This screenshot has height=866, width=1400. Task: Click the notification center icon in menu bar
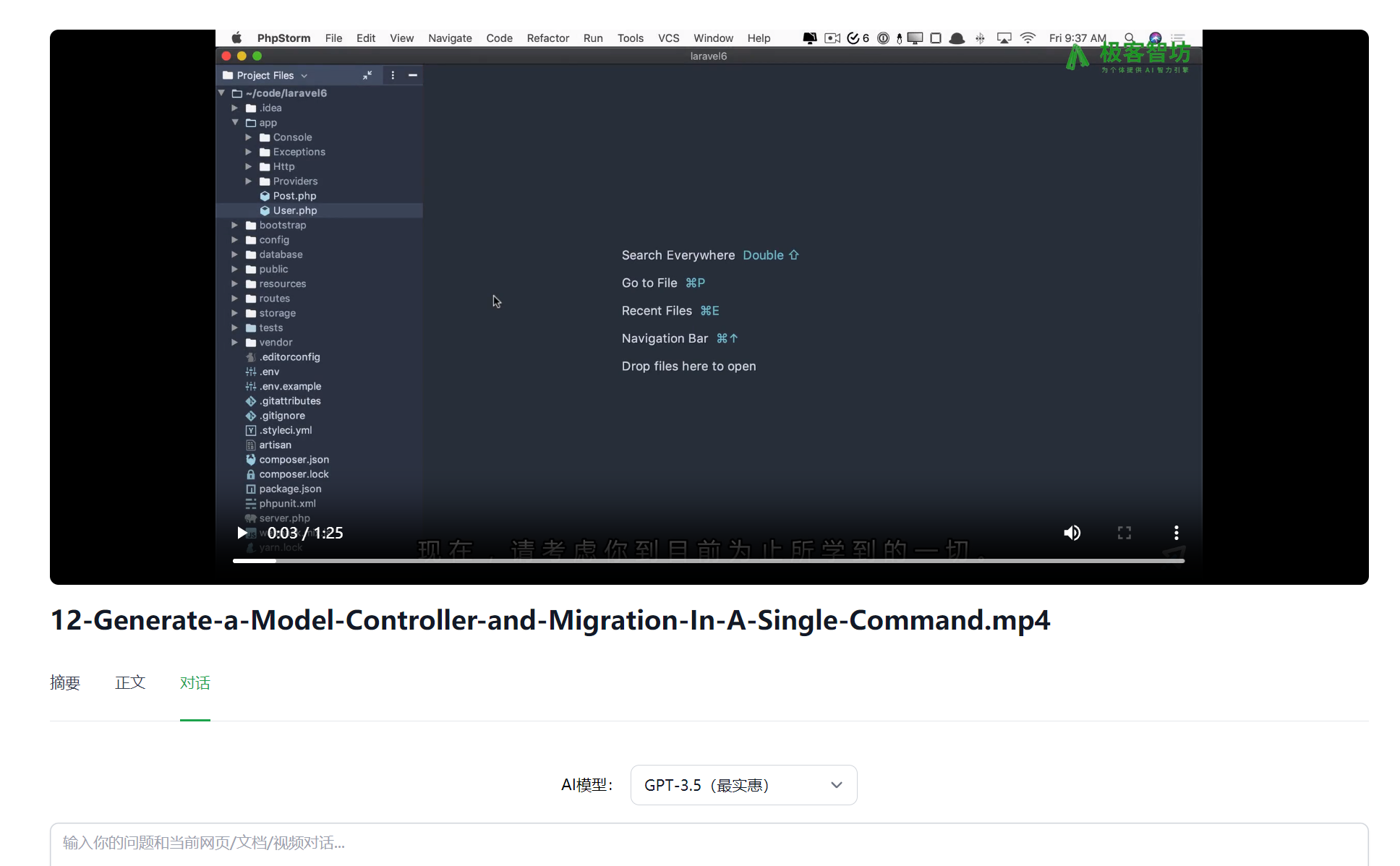1178,38
